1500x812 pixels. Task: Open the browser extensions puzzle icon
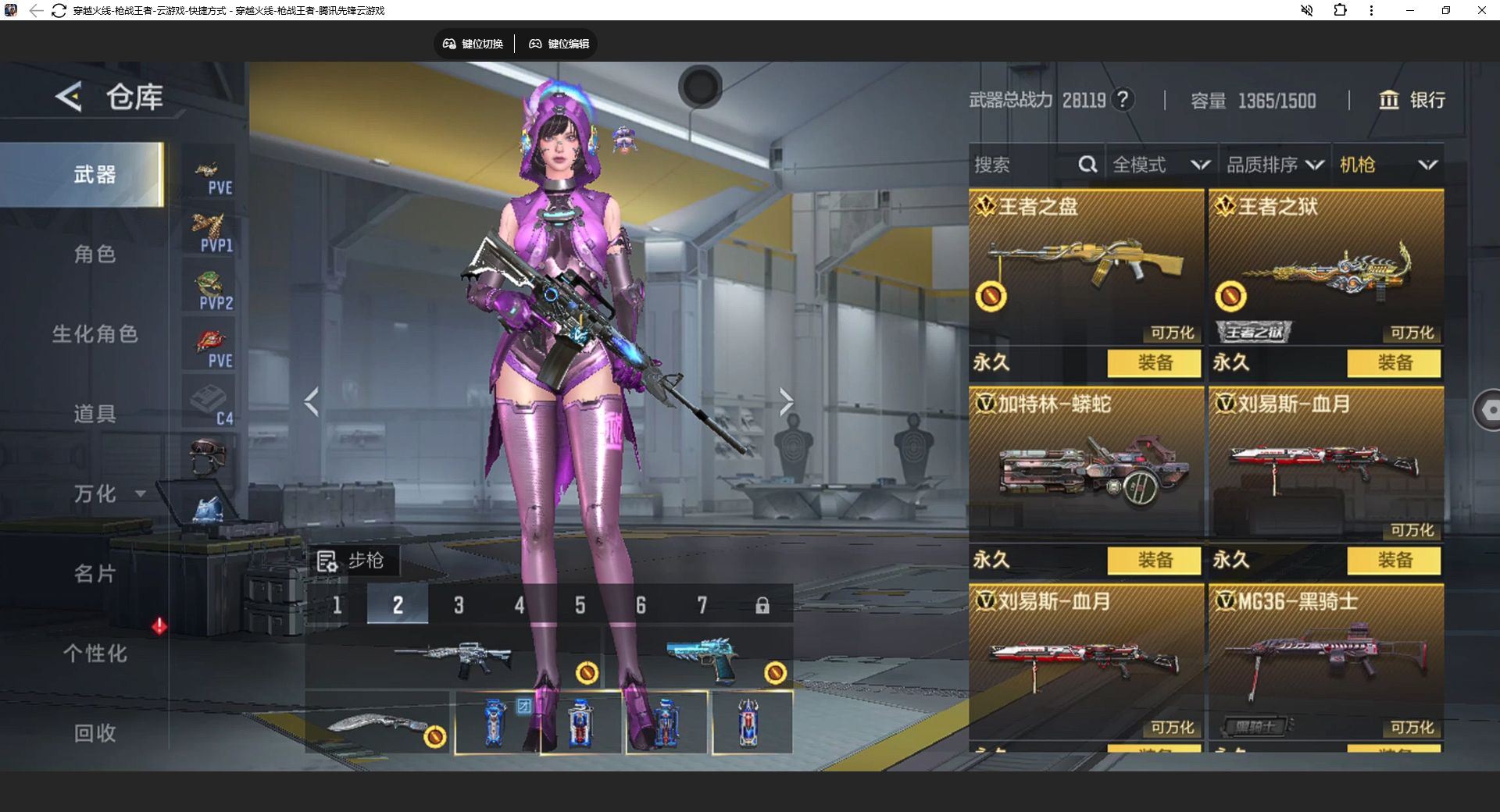click(x=1340, y=10)
